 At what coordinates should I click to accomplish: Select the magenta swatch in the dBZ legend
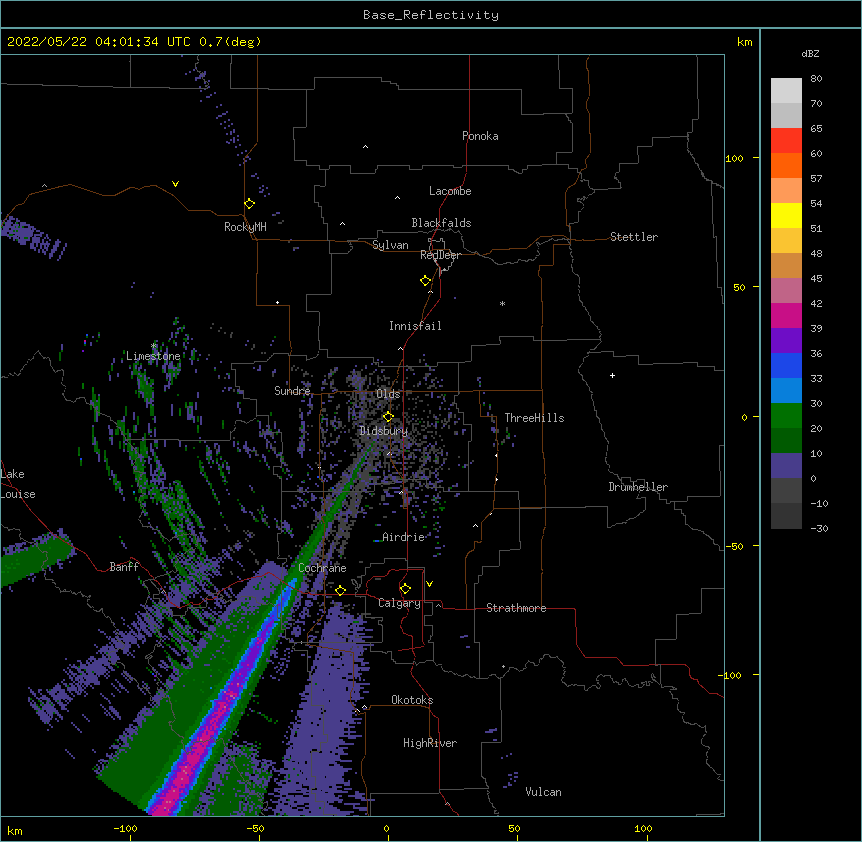[786, 315]
